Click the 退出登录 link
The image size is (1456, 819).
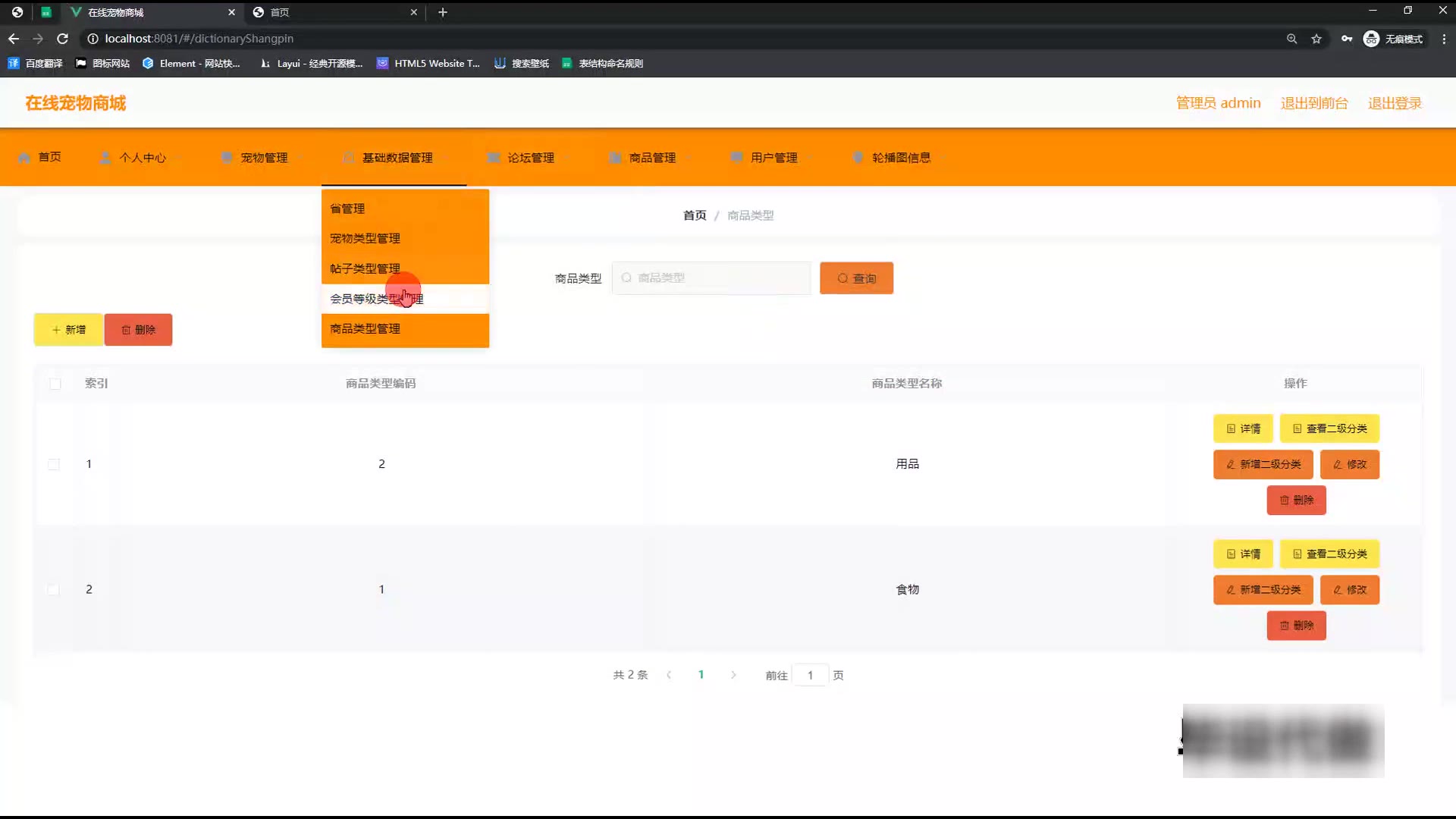(x=1394, y=103)
